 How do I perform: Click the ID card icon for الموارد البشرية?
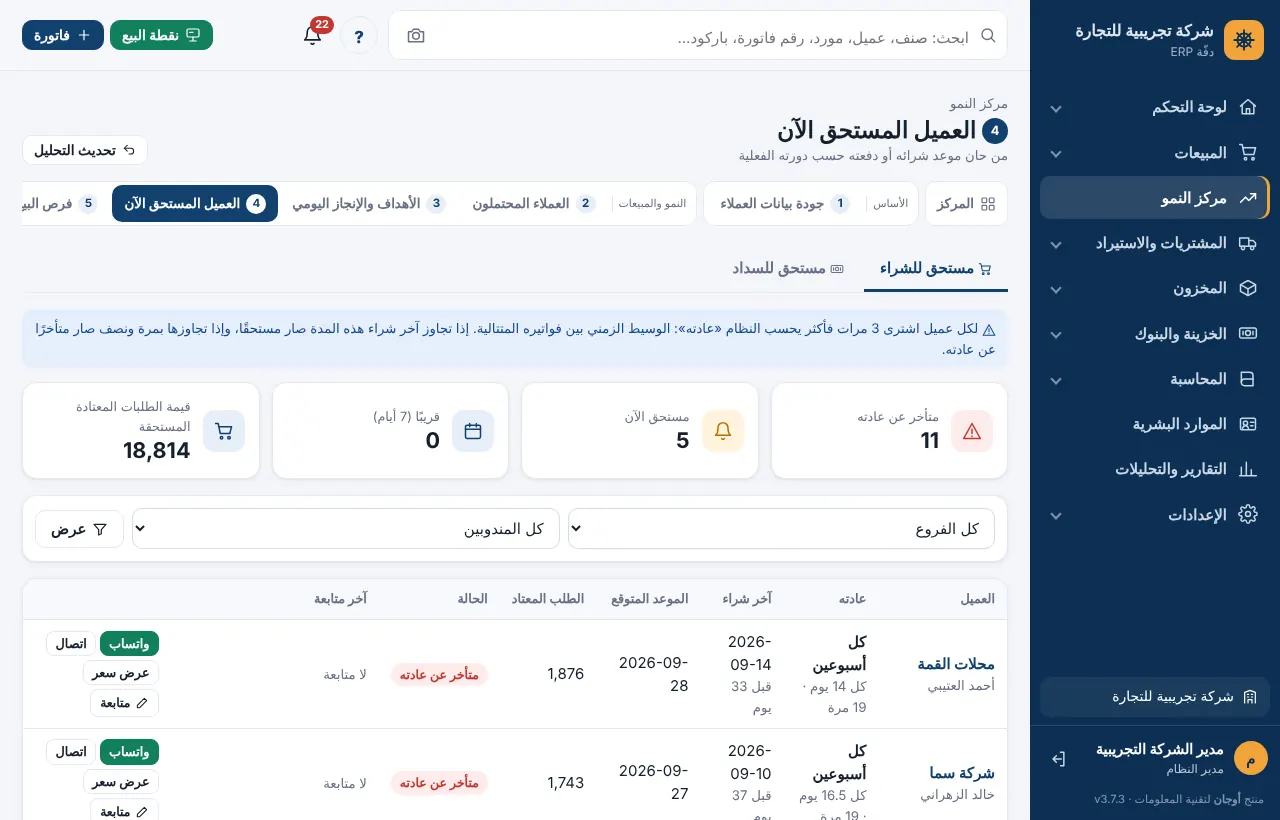[x=1247, y=424]
